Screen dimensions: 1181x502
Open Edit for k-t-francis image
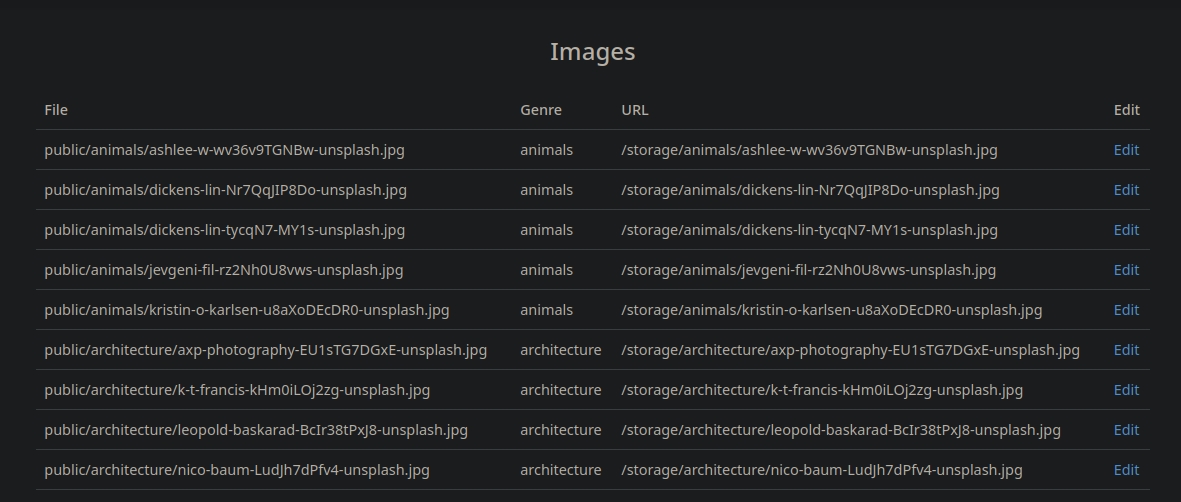[x=1126, y=390]
